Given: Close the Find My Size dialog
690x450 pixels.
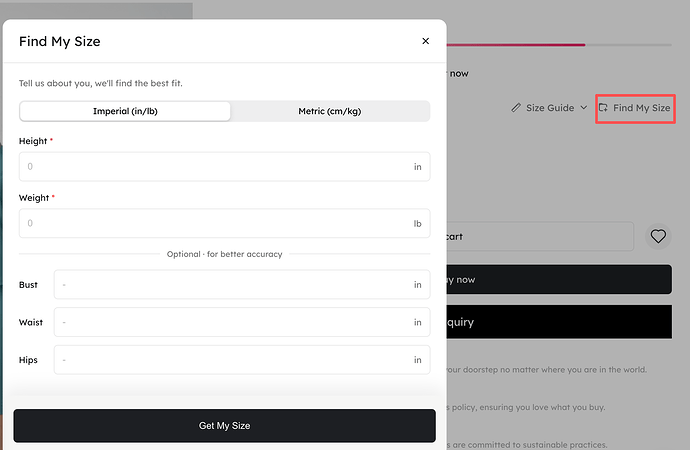Looking at the screenshot, I should 425,41.
